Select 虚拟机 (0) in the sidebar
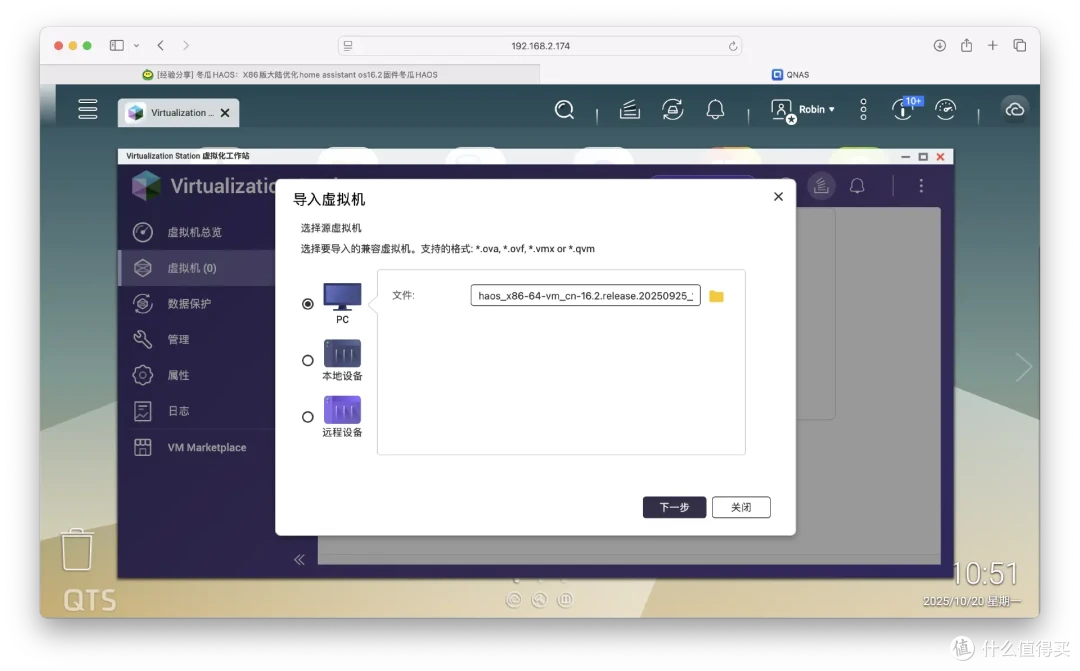 (x=197, y=268)
